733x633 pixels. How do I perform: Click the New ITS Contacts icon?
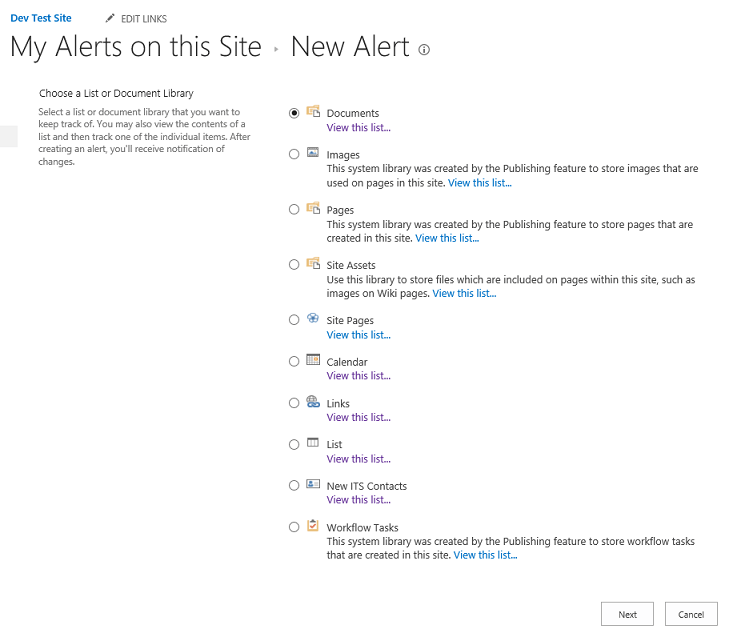coord(313,485)
